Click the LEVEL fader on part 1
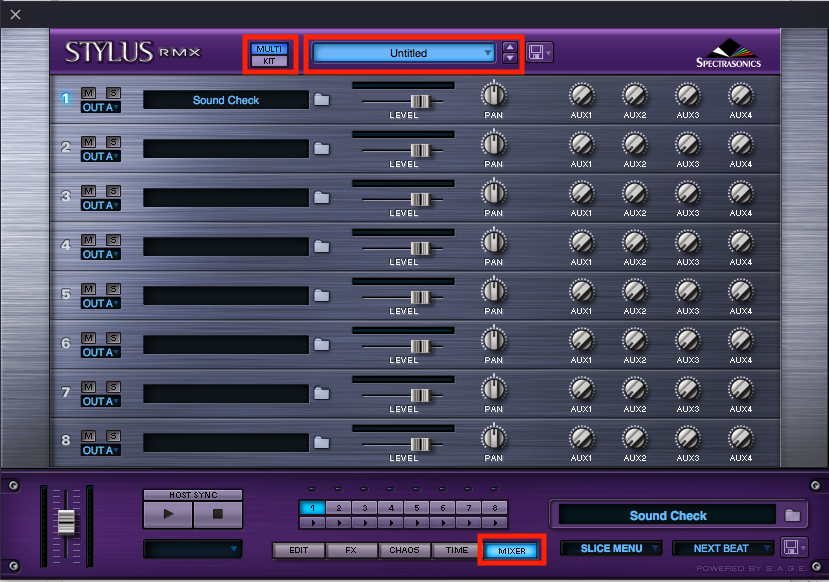The height and width of the screenshot is (582, 829). pyautogui.click(x=420, y=101)
